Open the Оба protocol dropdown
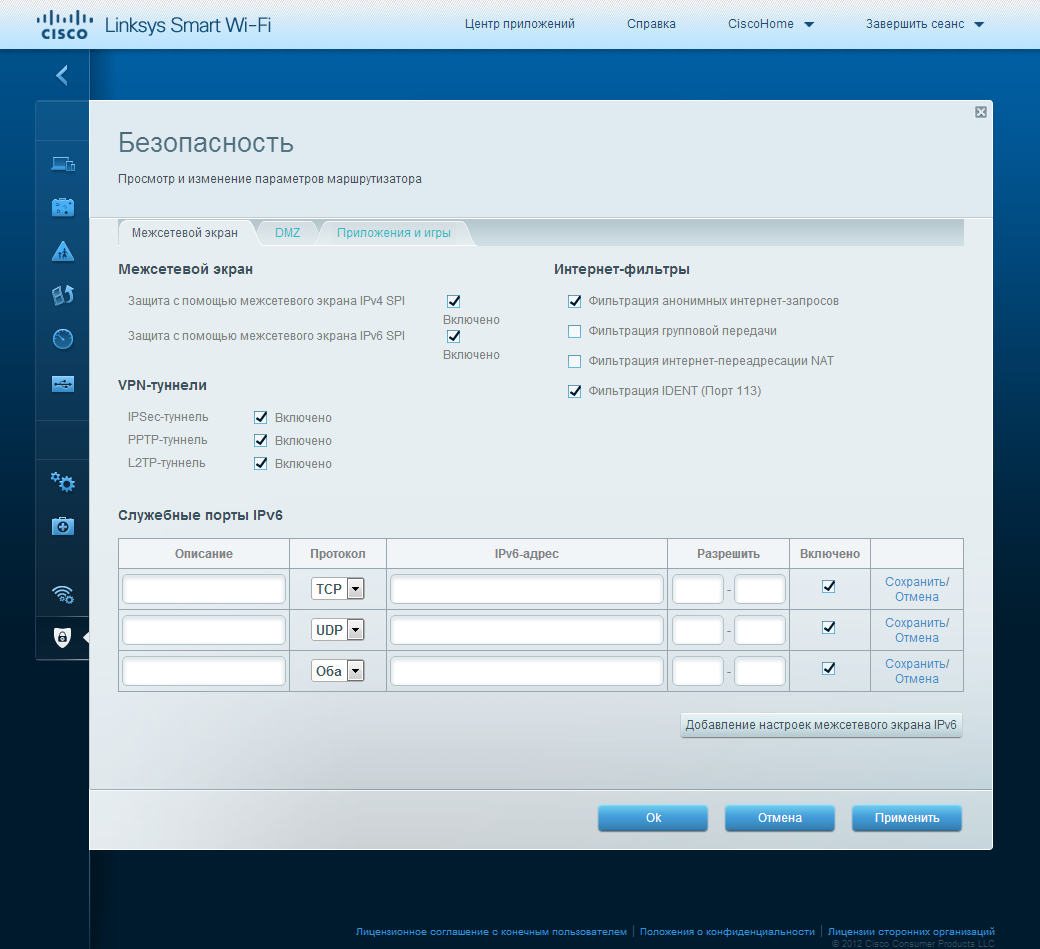 click(x=338, y=671)
